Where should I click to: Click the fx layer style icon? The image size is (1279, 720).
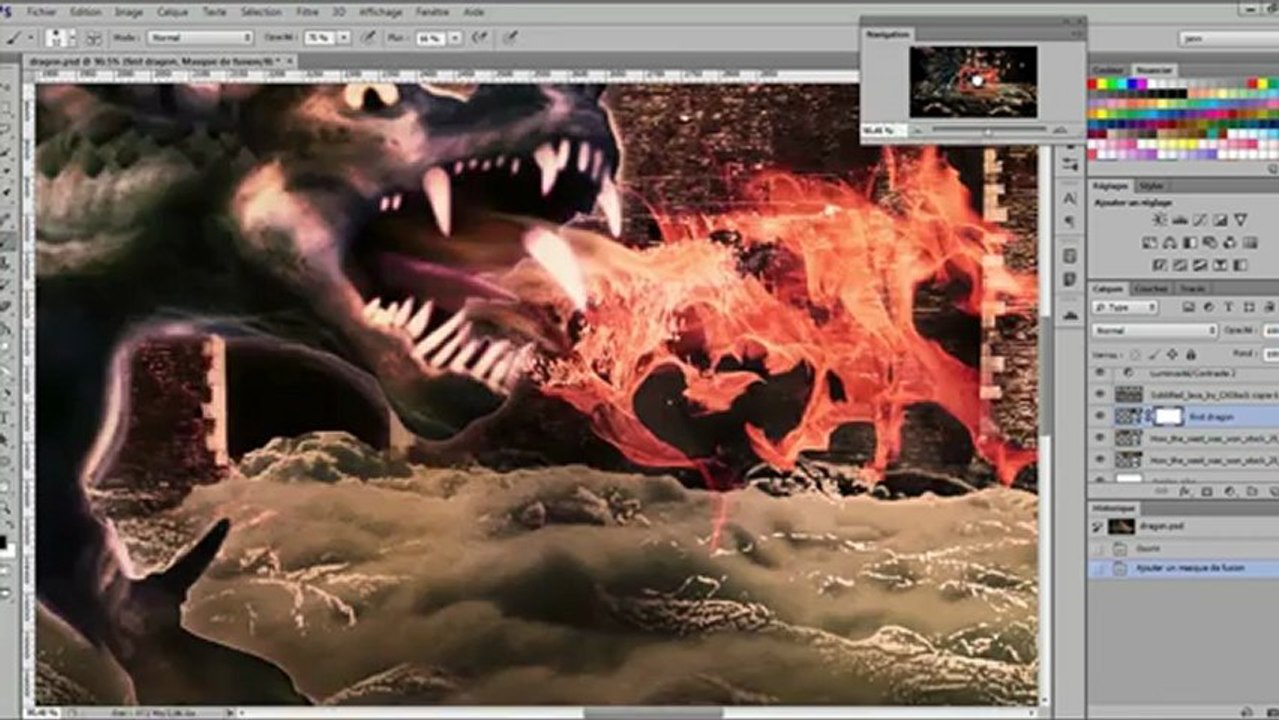pyautogui.click(x=1184, y=491)
